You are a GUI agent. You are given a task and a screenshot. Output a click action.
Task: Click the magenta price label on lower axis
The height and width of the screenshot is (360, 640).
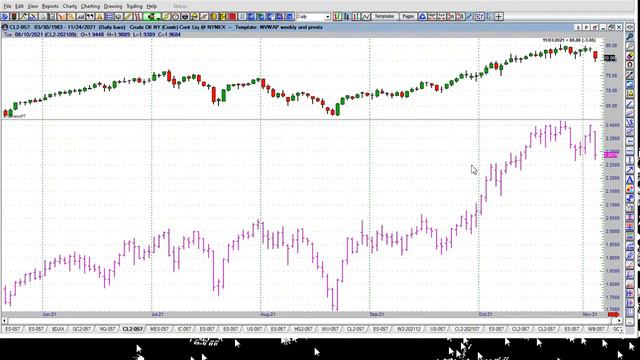coord(611,155)
